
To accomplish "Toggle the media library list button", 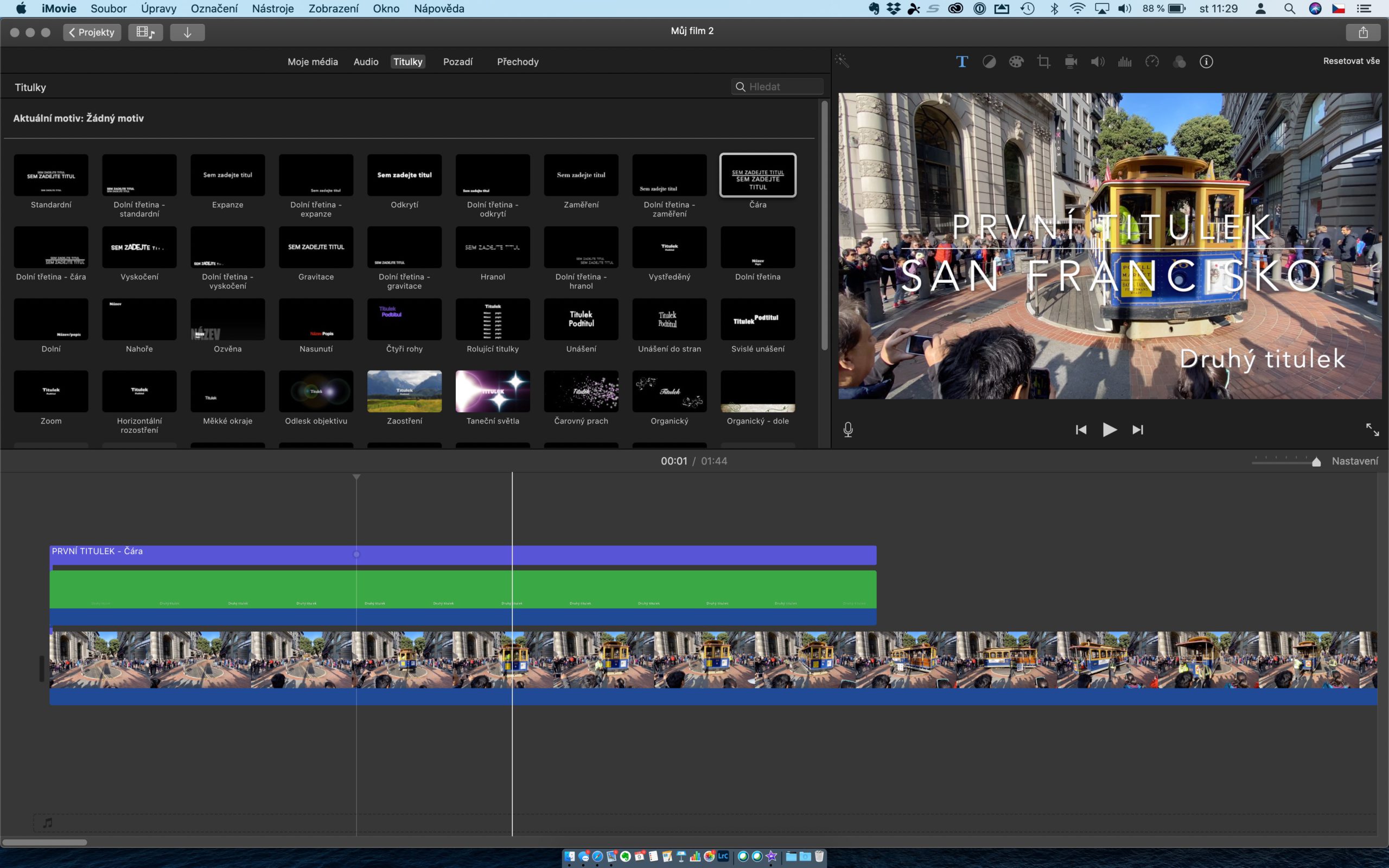I will 145,32.
